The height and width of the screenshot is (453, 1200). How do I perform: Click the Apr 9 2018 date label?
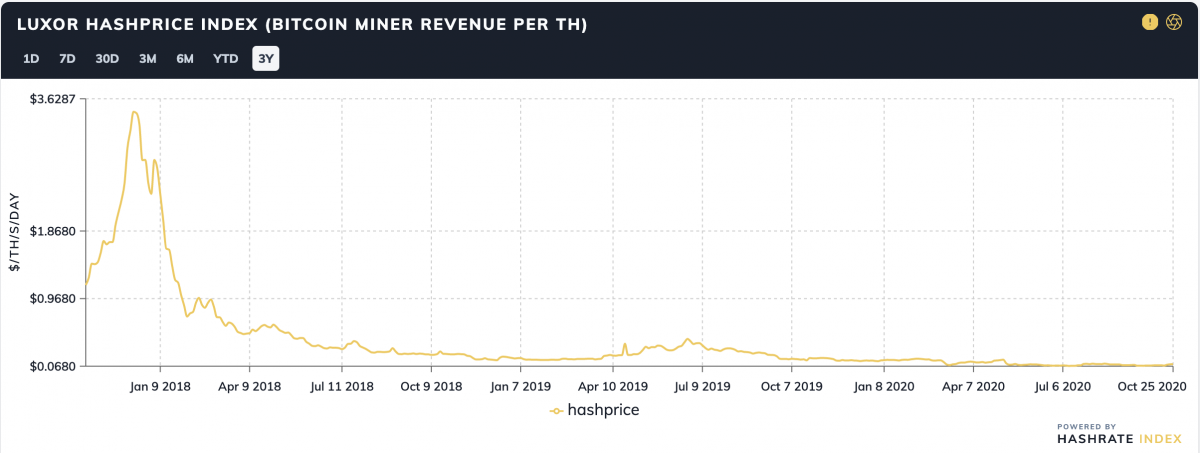tap(252, 384)
